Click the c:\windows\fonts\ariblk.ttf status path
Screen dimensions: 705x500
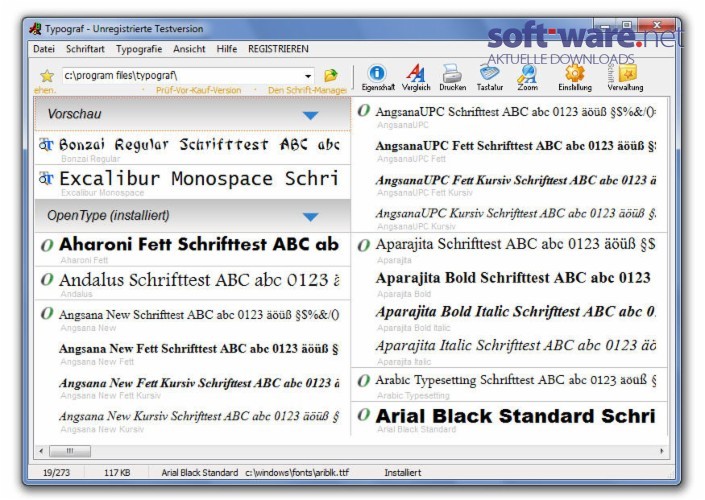pyautogui.click(x=297, y=473)
